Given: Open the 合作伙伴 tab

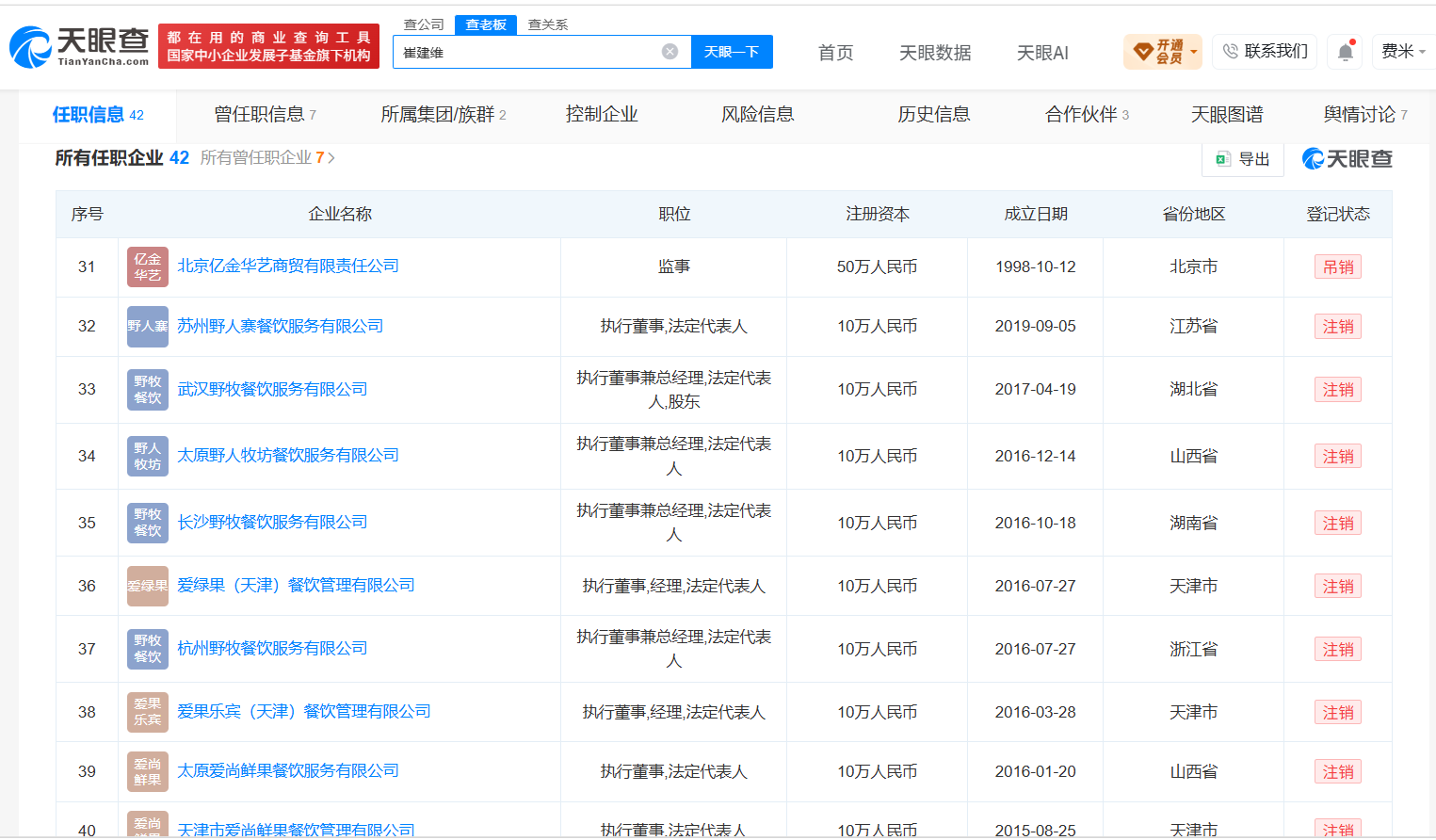Looking at the screenshot, I should [1087, 115].
